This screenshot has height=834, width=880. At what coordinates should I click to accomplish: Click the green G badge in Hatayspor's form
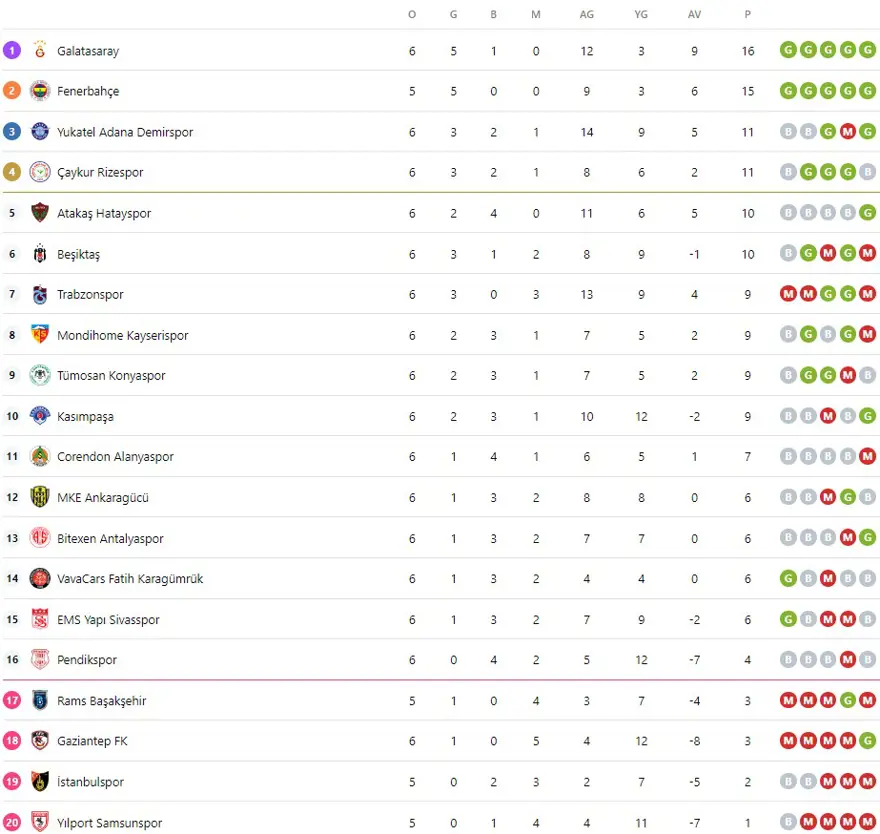click(x=868, y=213)
